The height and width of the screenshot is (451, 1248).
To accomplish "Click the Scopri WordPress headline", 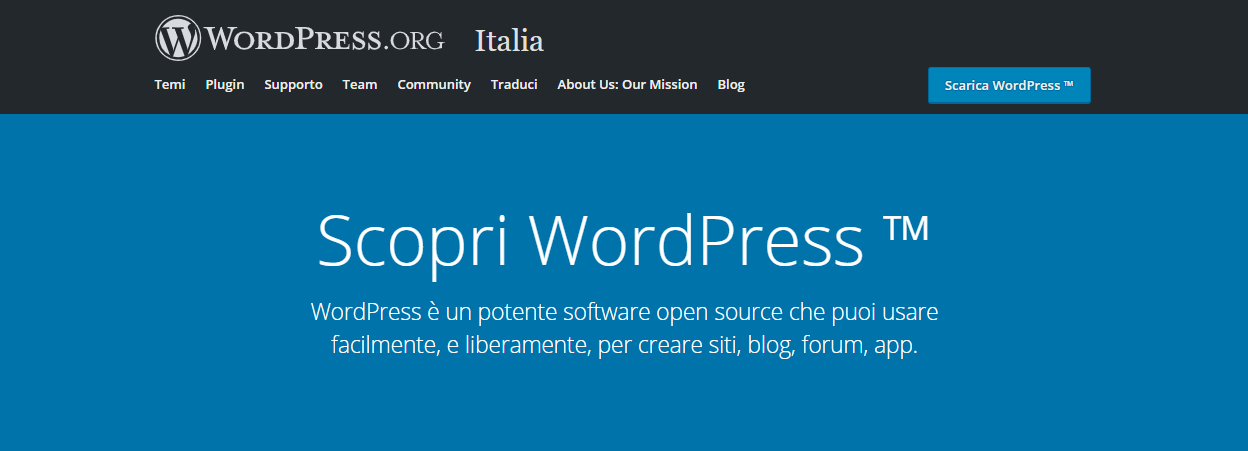I will pos(590,241).
